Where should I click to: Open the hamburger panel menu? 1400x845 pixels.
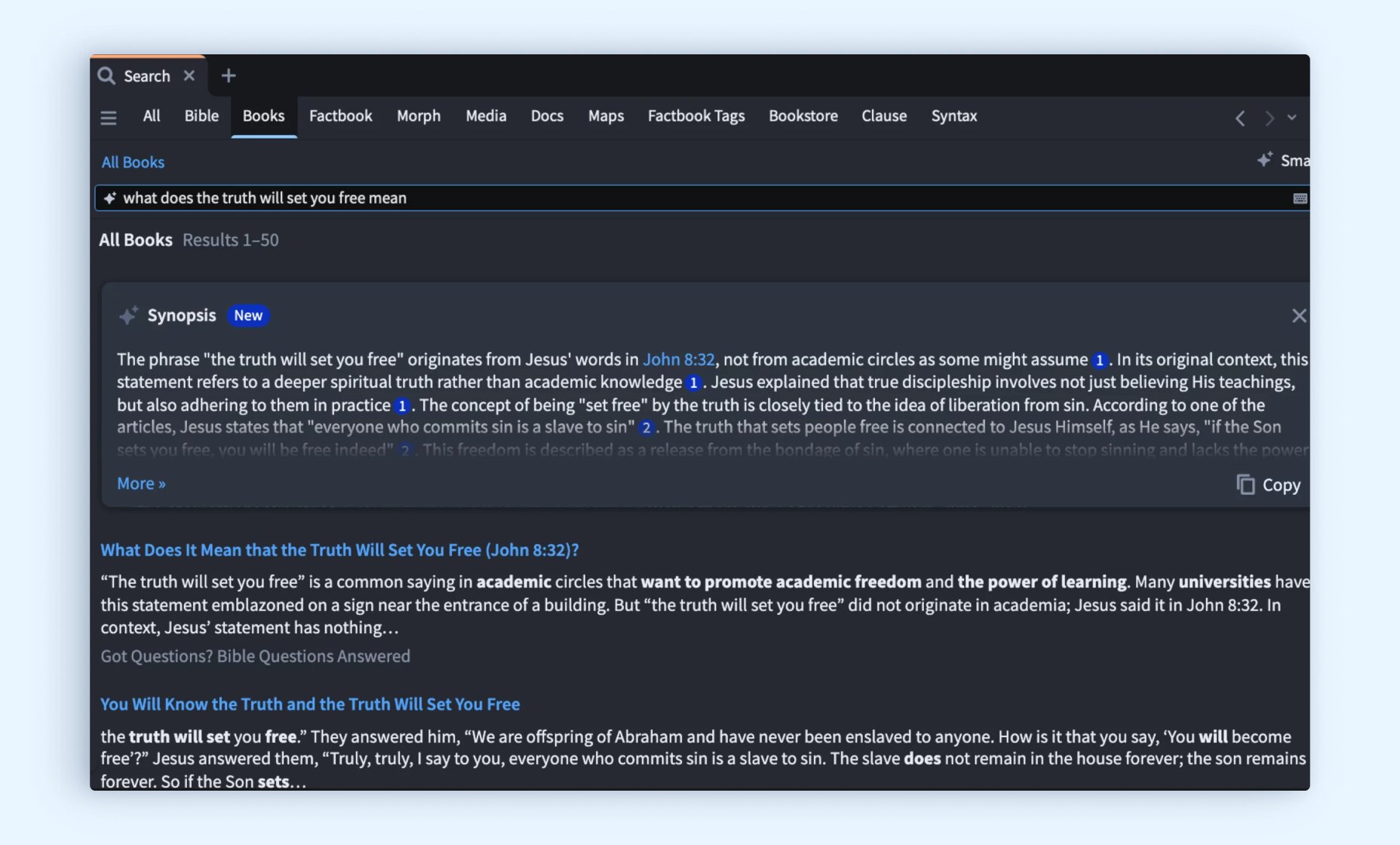click(109, 117)
